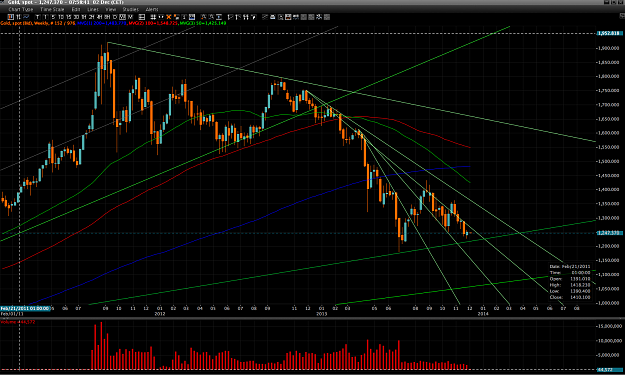
Task: Select the candlestick chart type icon
Action: [x=11, y=17]
